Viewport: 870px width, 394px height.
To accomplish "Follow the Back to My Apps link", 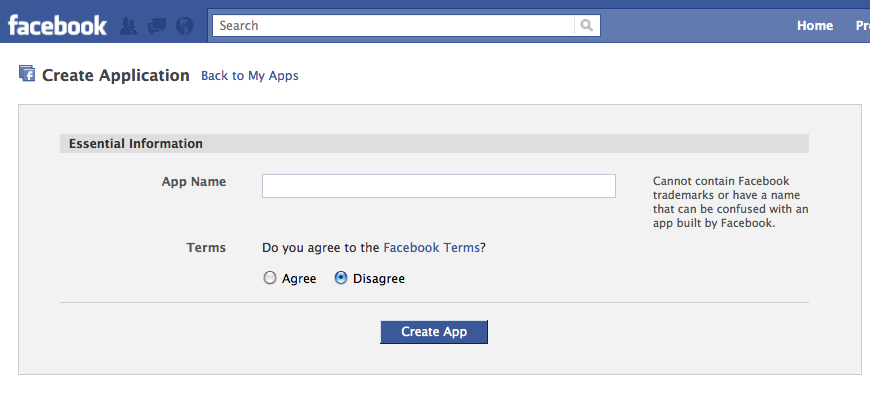I will coord(250,75).
